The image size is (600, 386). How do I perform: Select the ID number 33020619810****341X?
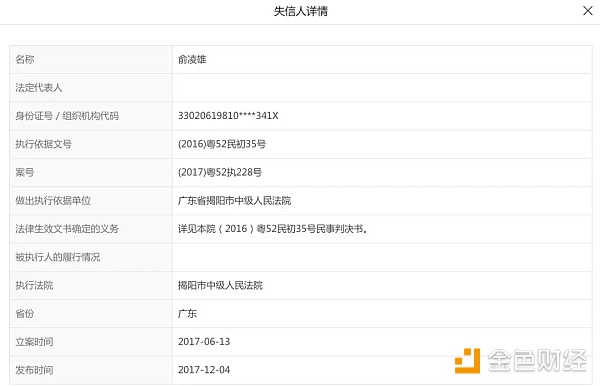click(x=228, y=116)
